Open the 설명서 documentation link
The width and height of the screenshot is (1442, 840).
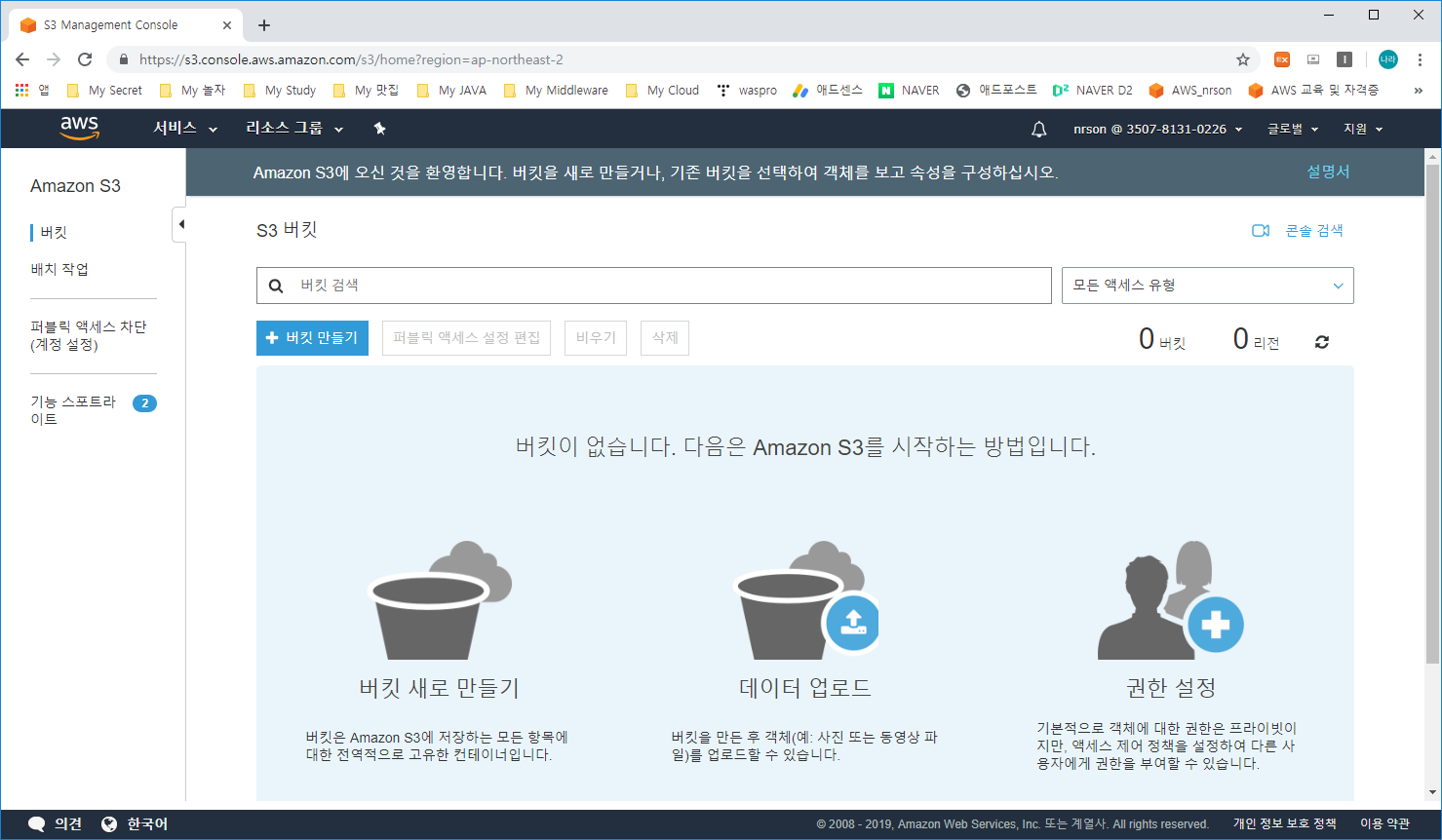pyautogui.click(x=1328, y=172)
